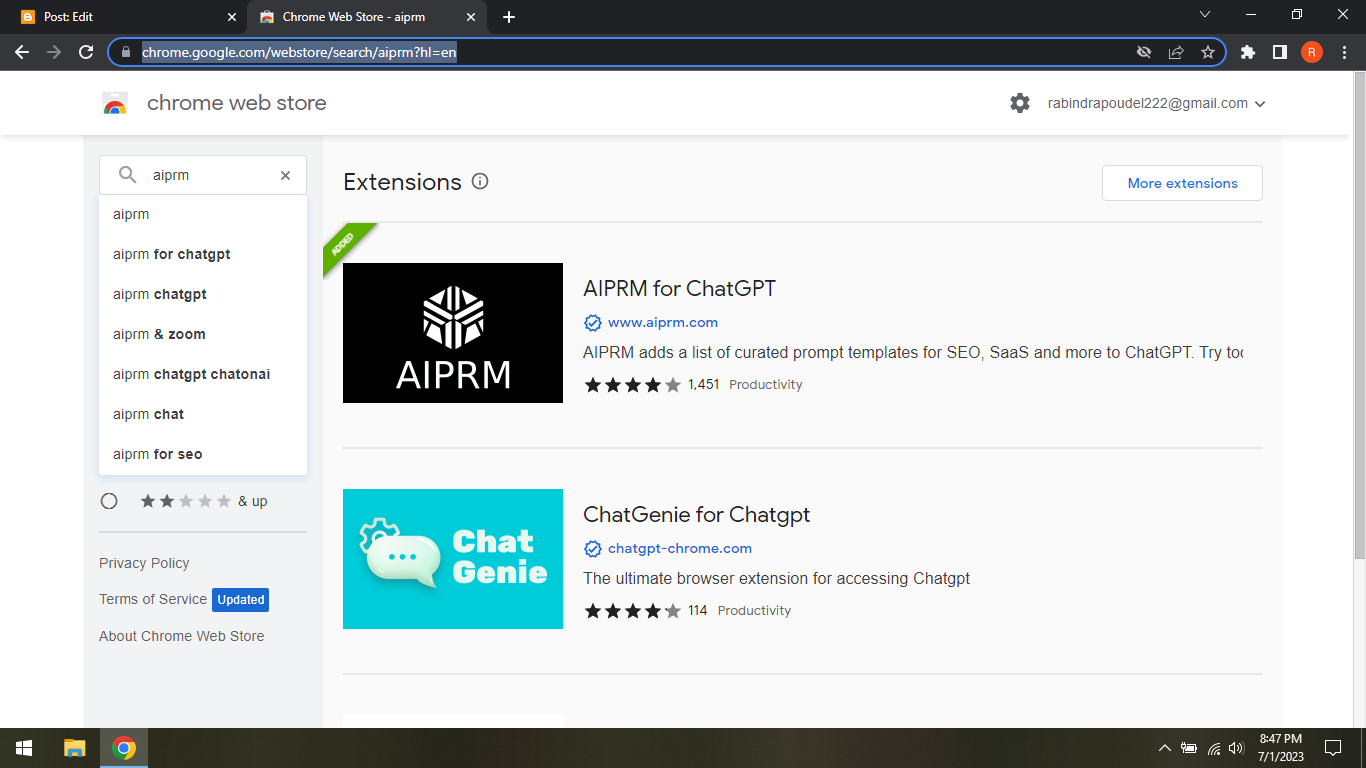Open the tab search chevron in title bar
The height and width of the screenshot is (768, 1366).
1205,15
